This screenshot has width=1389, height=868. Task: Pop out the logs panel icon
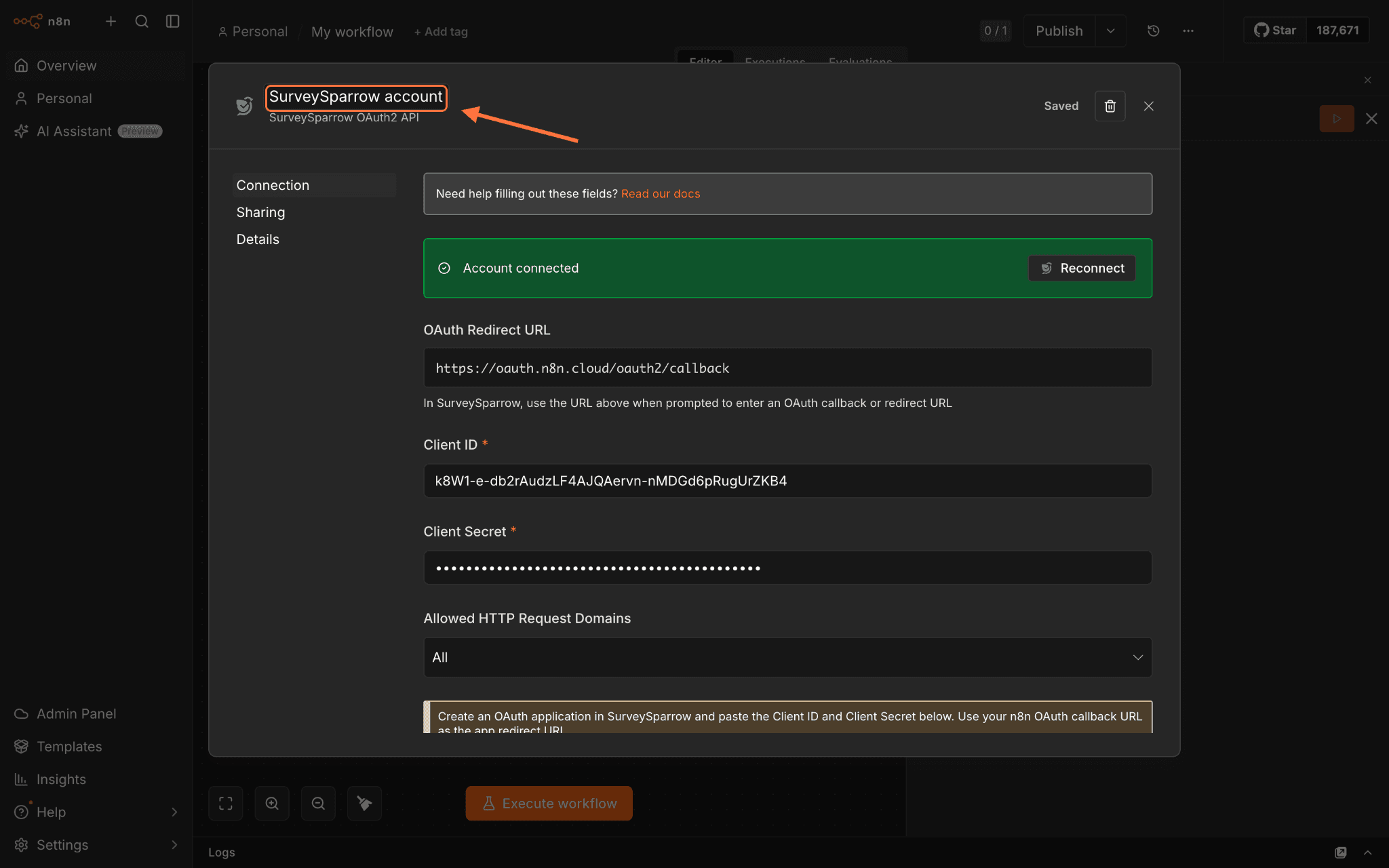click(1341, 852)
